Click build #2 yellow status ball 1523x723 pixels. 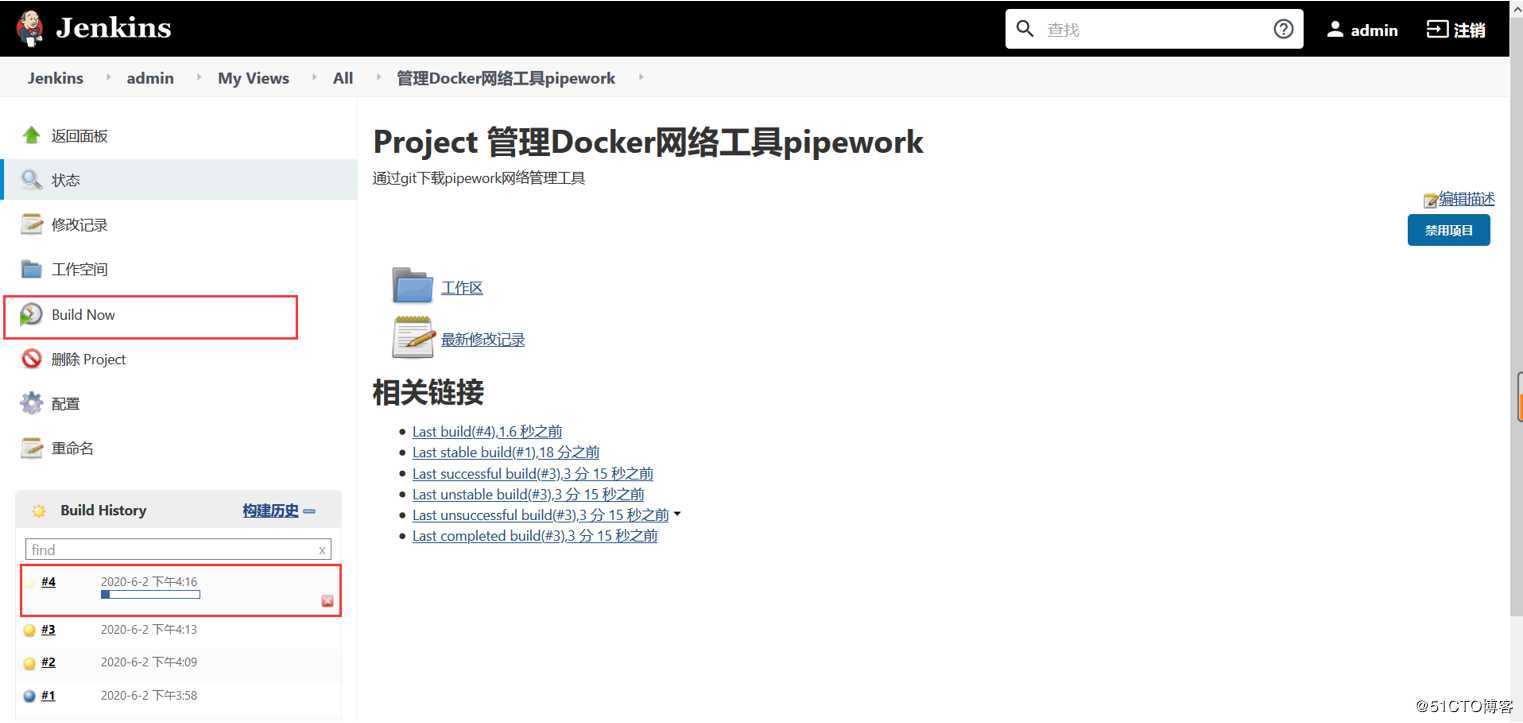29,663
